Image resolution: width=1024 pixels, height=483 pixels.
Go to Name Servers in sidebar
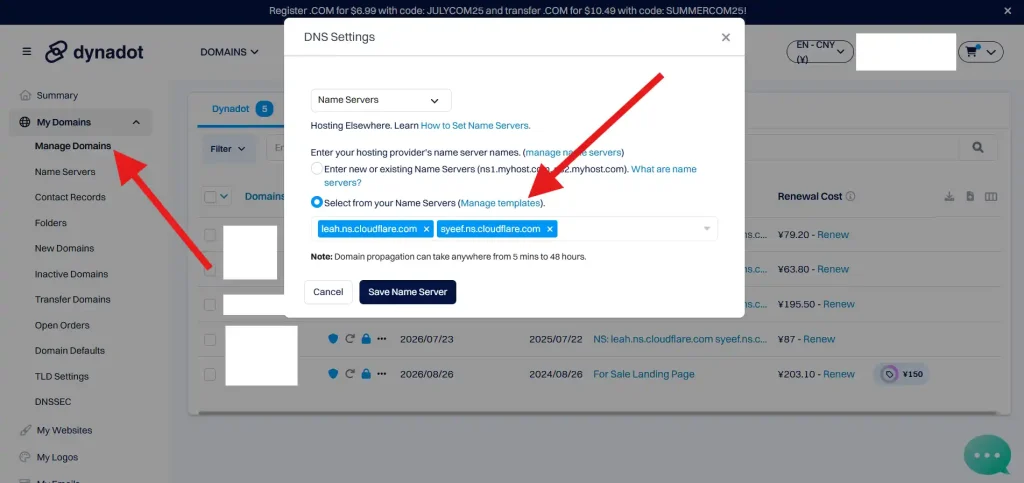65,172
